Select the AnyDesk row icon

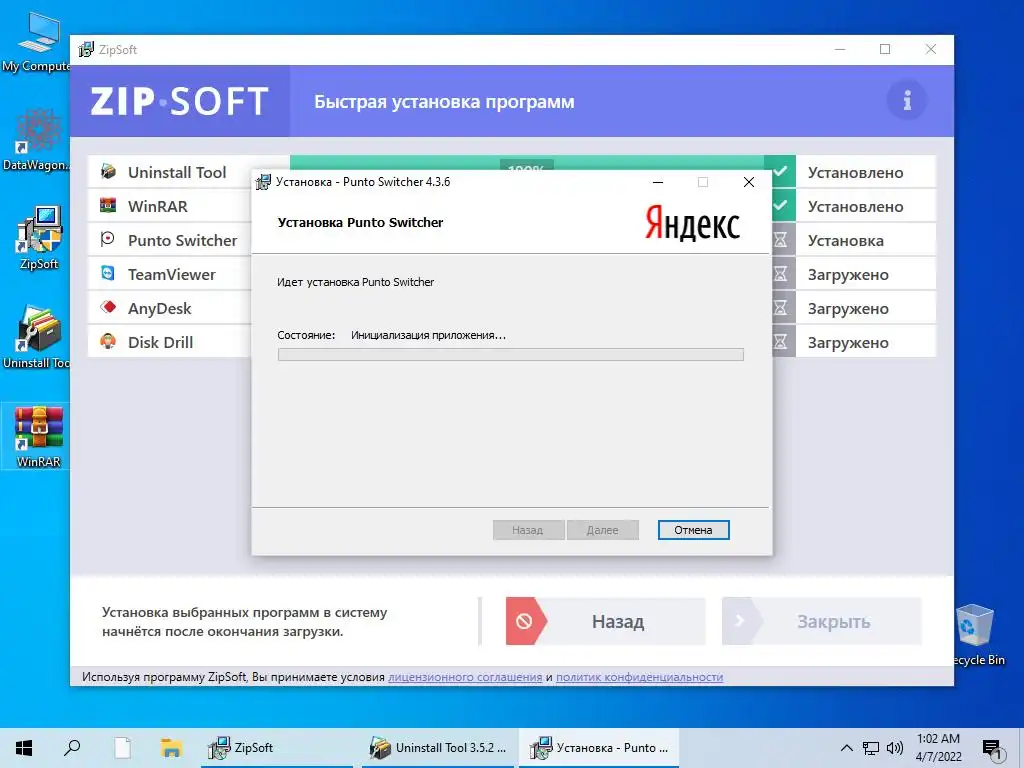[x=108, y=308]
